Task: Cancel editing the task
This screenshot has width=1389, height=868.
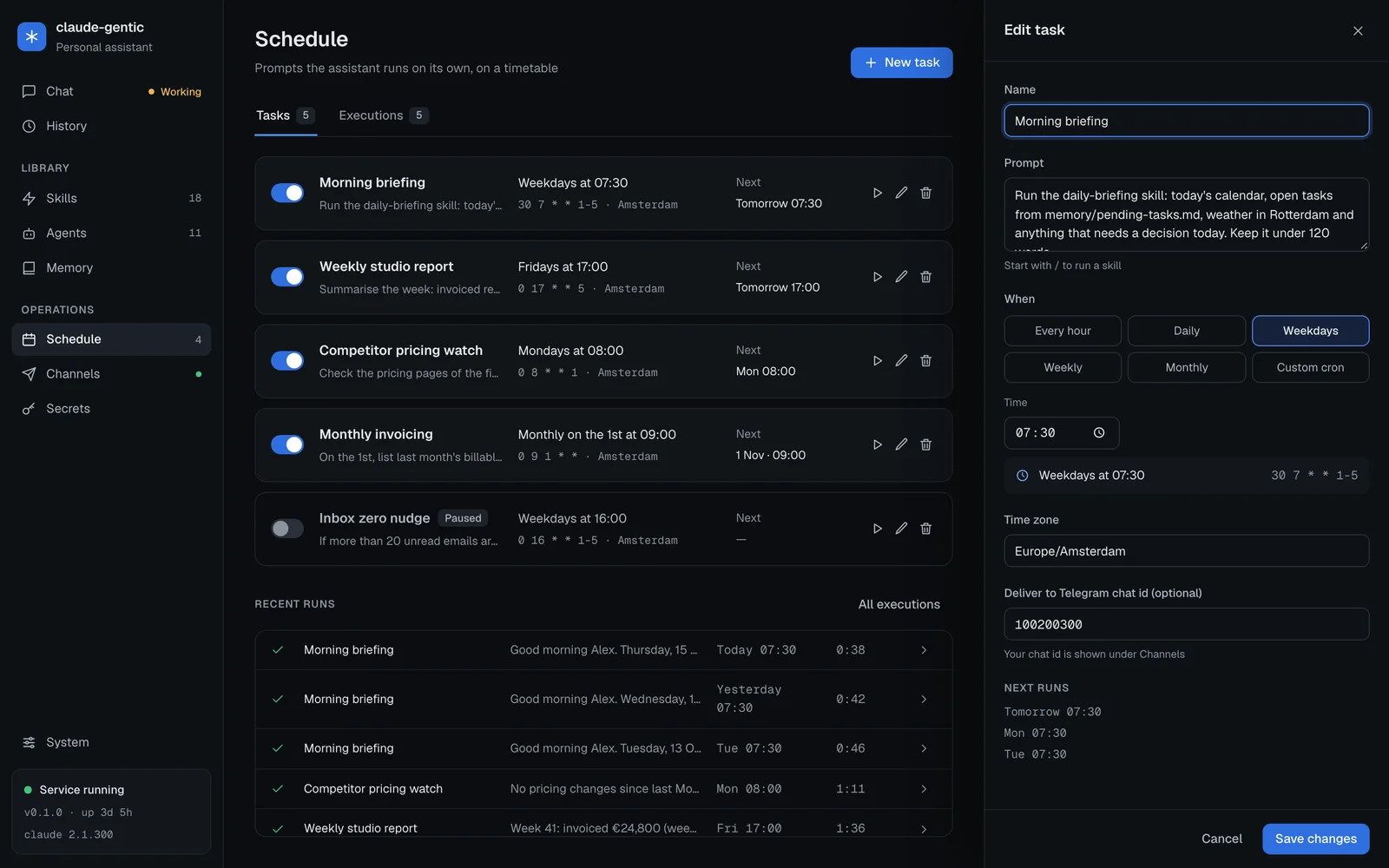Action: coord(1221,838)
